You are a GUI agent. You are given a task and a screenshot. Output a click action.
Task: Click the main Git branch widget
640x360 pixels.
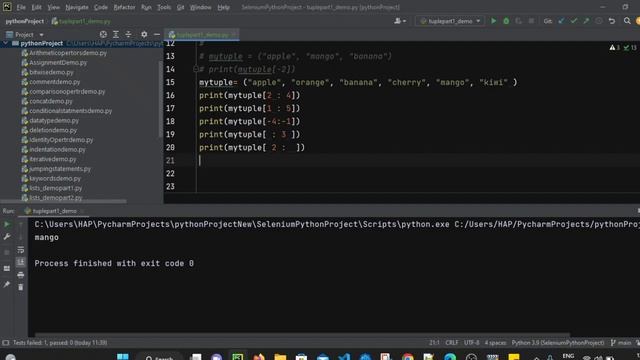pyautogui.click(x=621, y=343)
